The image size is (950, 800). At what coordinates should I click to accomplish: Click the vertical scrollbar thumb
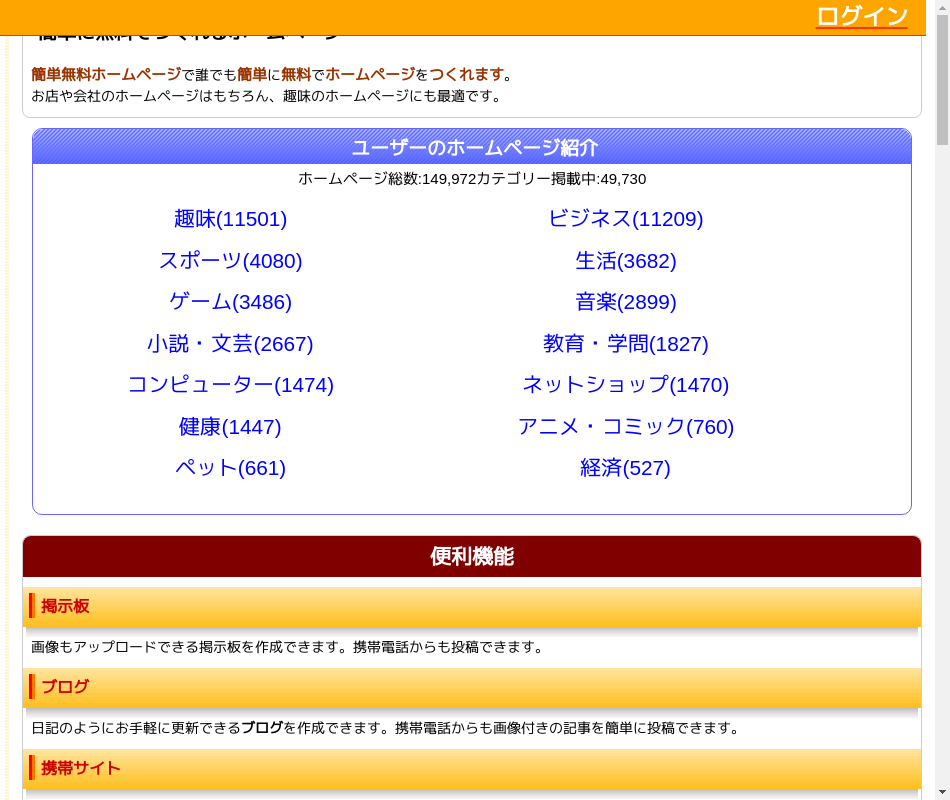tap(942, 90)
